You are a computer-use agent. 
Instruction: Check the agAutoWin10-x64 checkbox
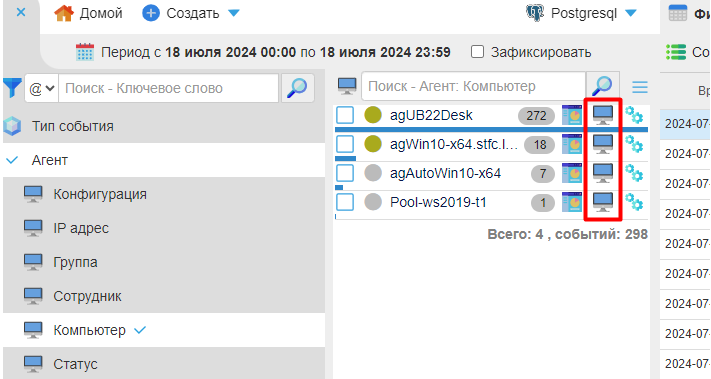point(345,173)
